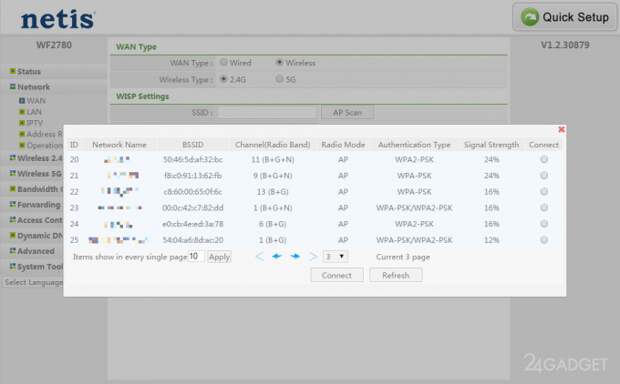Viewport: 620px width, 384px height.
Task: Open the Select Language dropdown
Action: coord(33,282)
